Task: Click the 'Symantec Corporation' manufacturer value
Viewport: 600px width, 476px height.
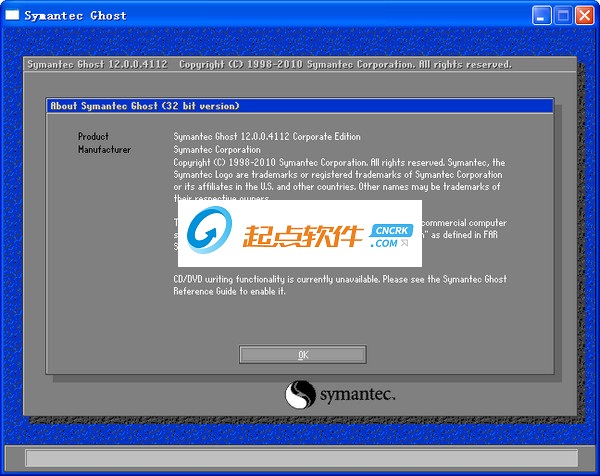Action: tap(217, 149)
